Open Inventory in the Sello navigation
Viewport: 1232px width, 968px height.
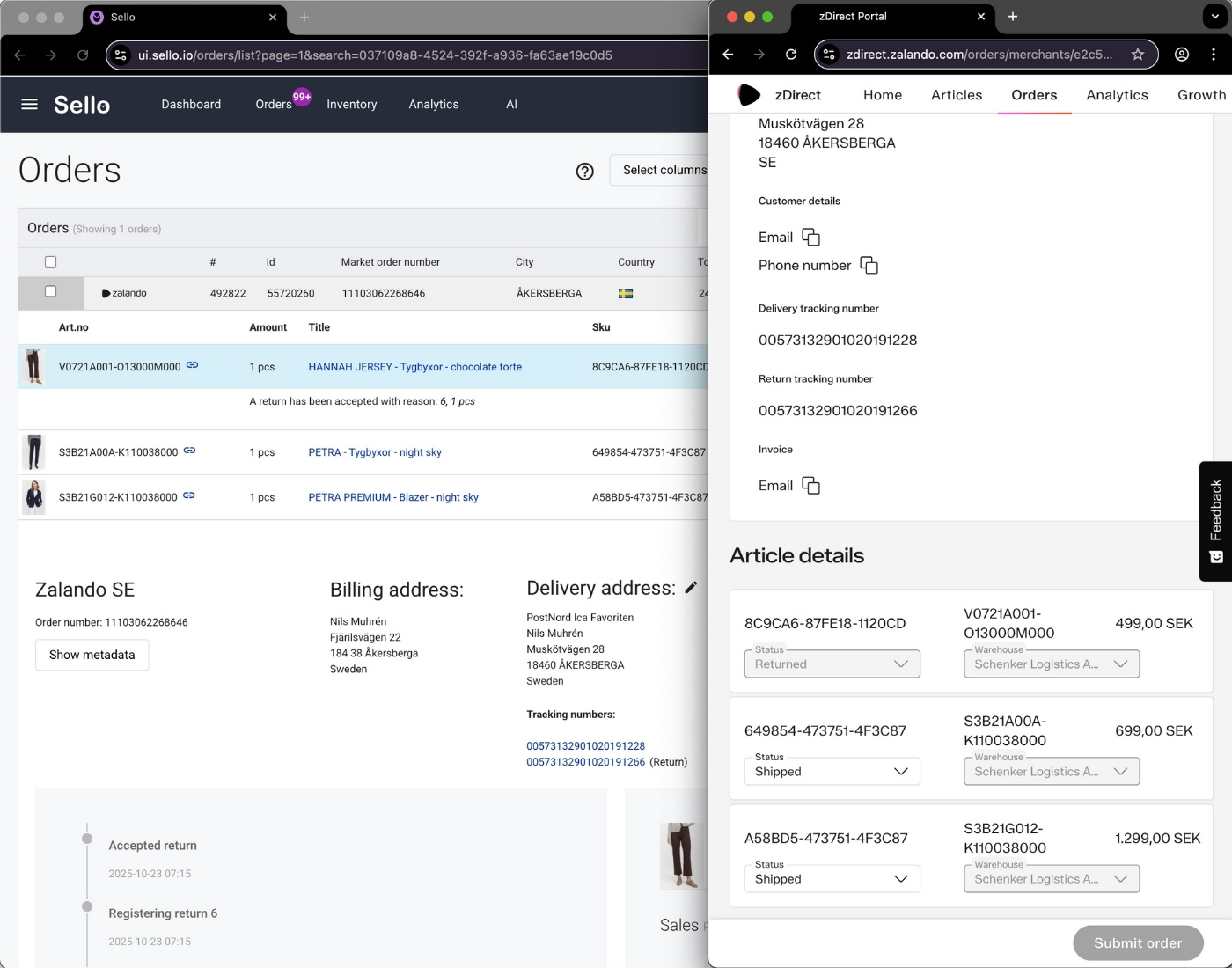(351, 104)
